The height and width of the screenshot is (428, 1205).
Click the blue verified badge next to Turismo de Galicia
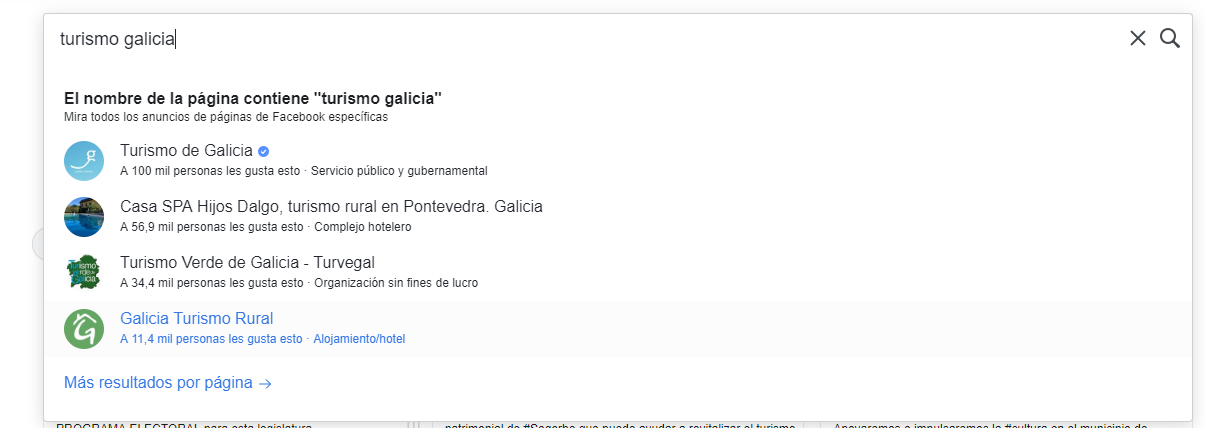coord(263,151)
